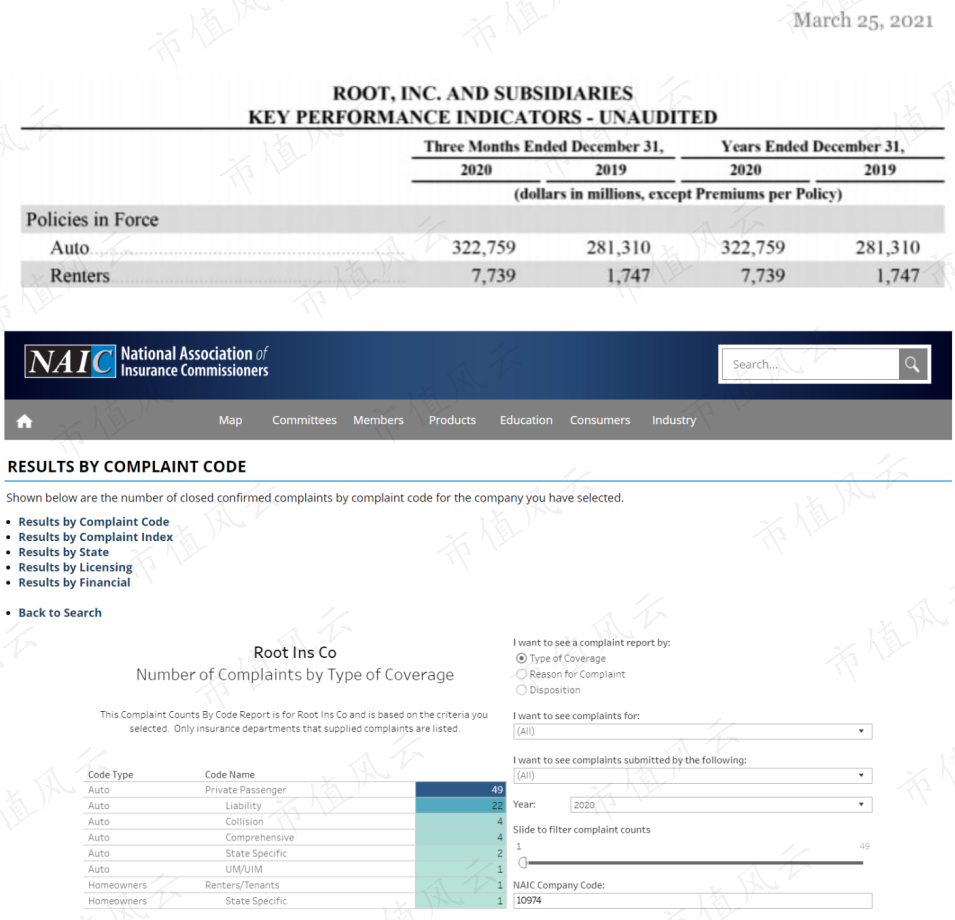Viewport: 955px width, 920px height.
Task: Click the Root Ins Co report title
Action: tap(295, 652)
